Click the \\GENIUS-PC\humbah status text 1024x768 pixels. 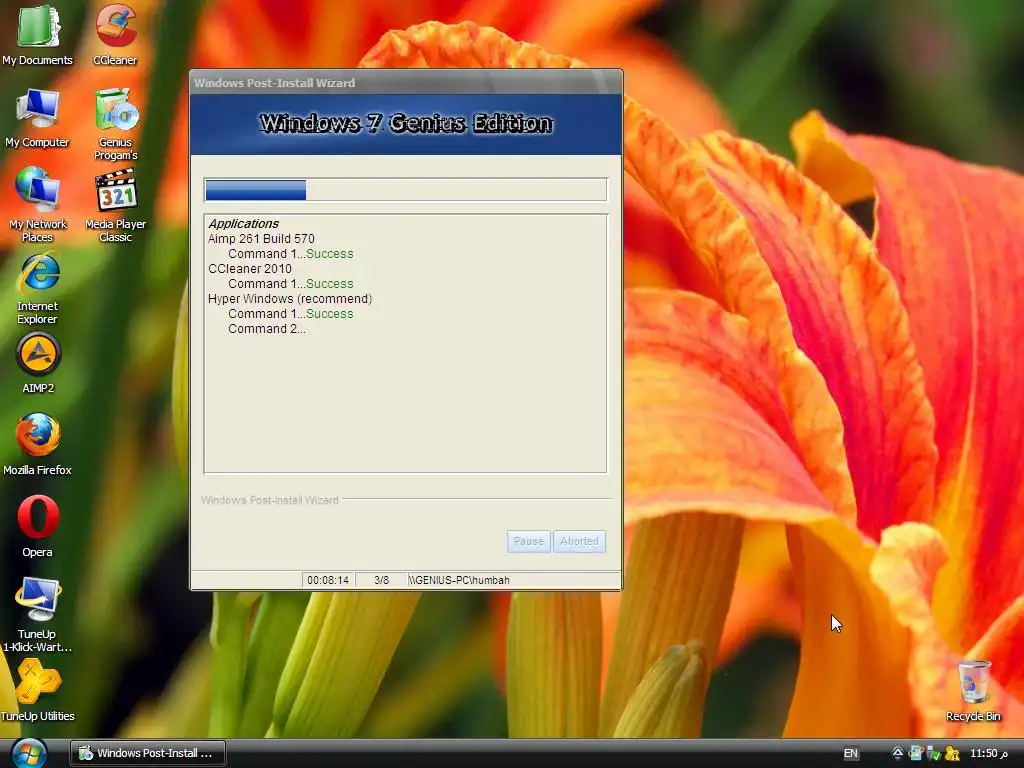coord(459,580)
